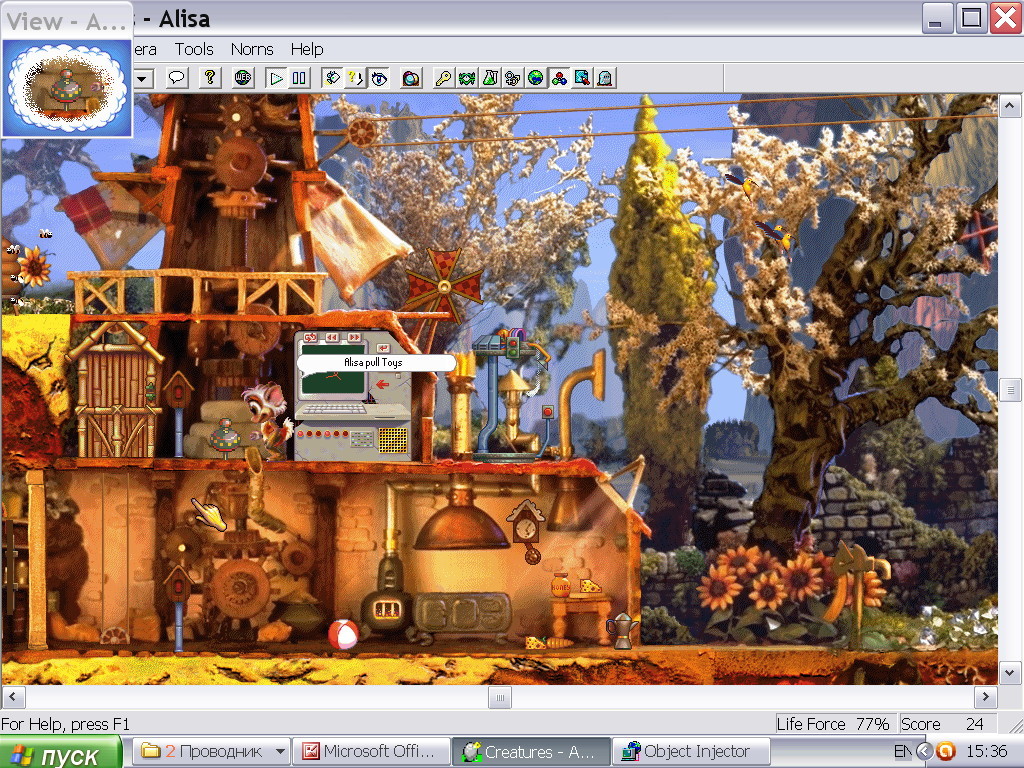Image resolution: width=1024 pixels, height=768 pixels.
Task: Click the 'Alisa pull Toys' speech bubble
Action: point(376,362)
